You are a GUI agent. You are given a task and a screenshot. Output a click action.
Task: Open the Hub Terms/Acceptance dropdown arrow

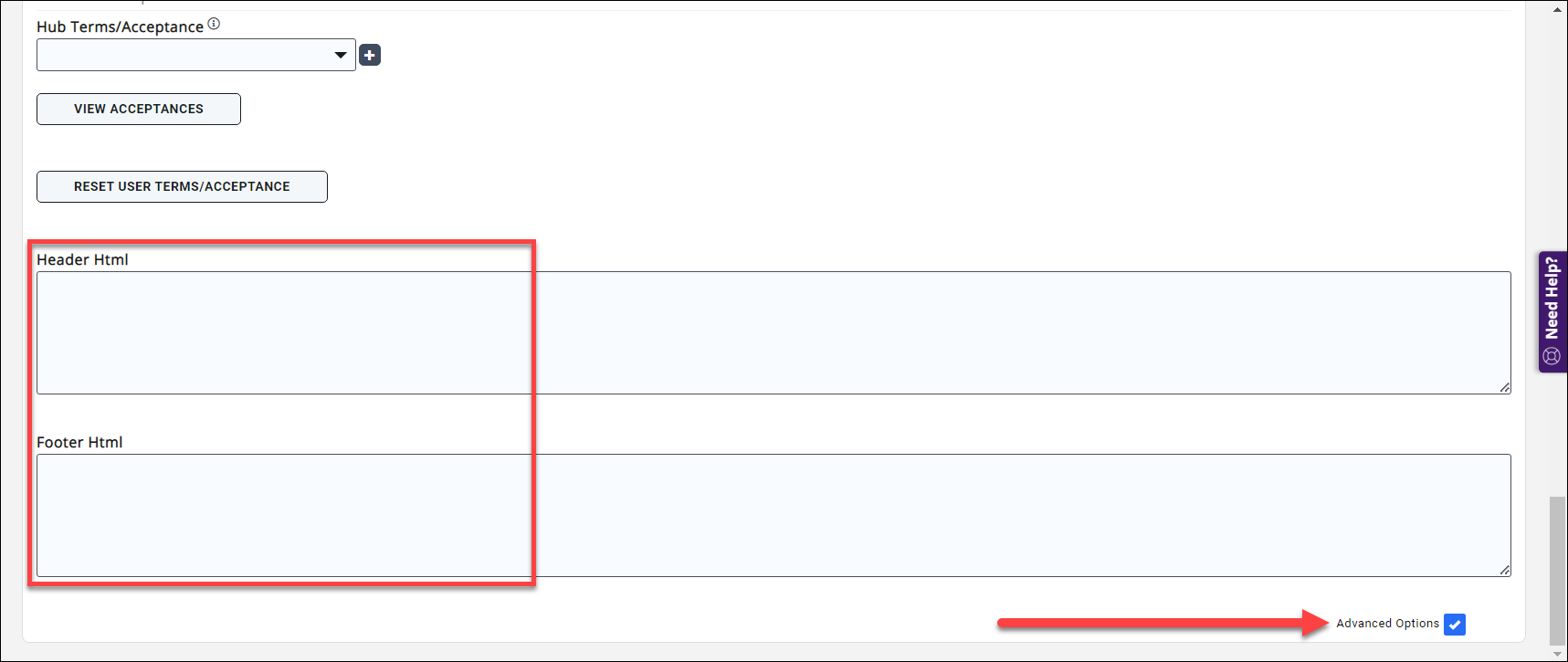click(x=341, y=55)
